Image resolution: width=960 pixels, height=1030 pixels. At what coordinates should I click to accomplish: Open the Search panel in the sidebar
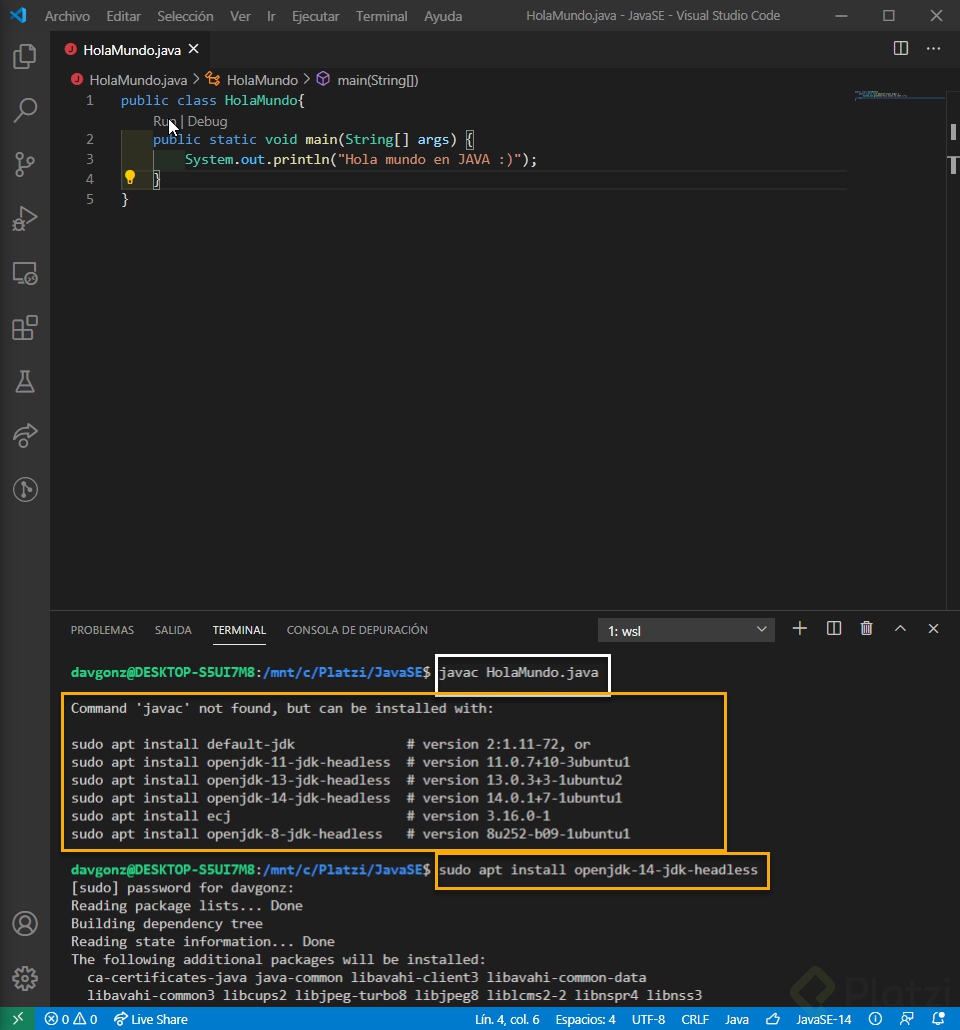click(x=24, y=110)
